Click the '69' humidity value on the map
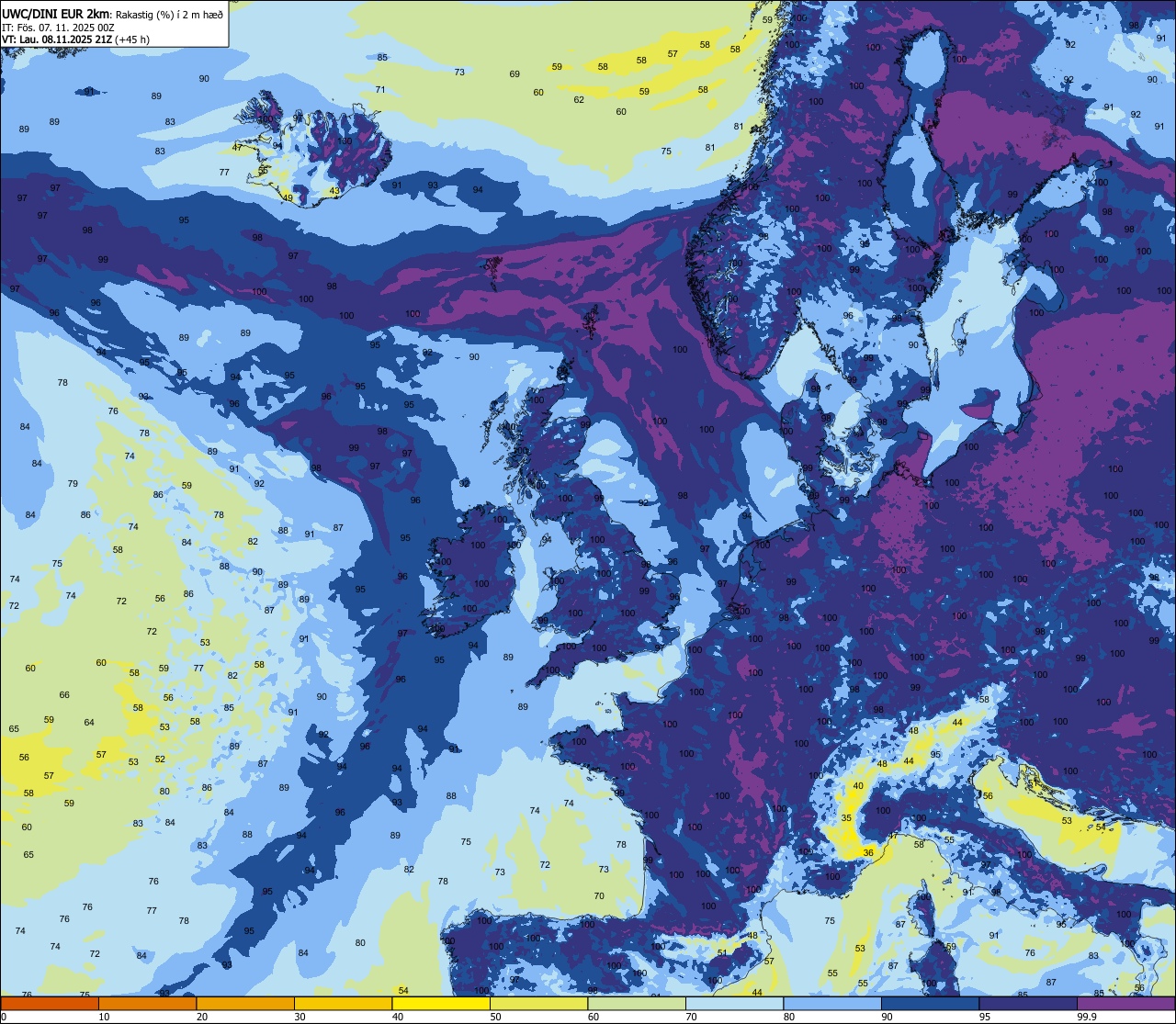This screenshot has width=1176, height=1024. (514, 73)
